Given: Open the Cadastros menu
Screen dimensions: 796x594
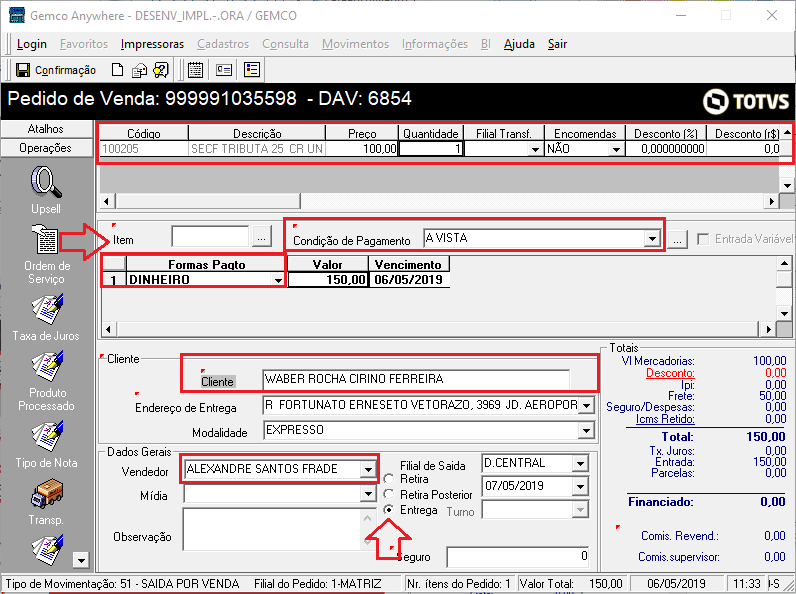Looking at the screenshot, I should point(223,44).
